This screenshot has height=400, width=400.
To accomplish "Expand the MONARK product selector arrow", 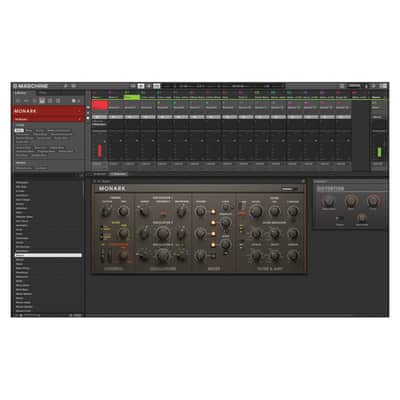I will point(79,111).
